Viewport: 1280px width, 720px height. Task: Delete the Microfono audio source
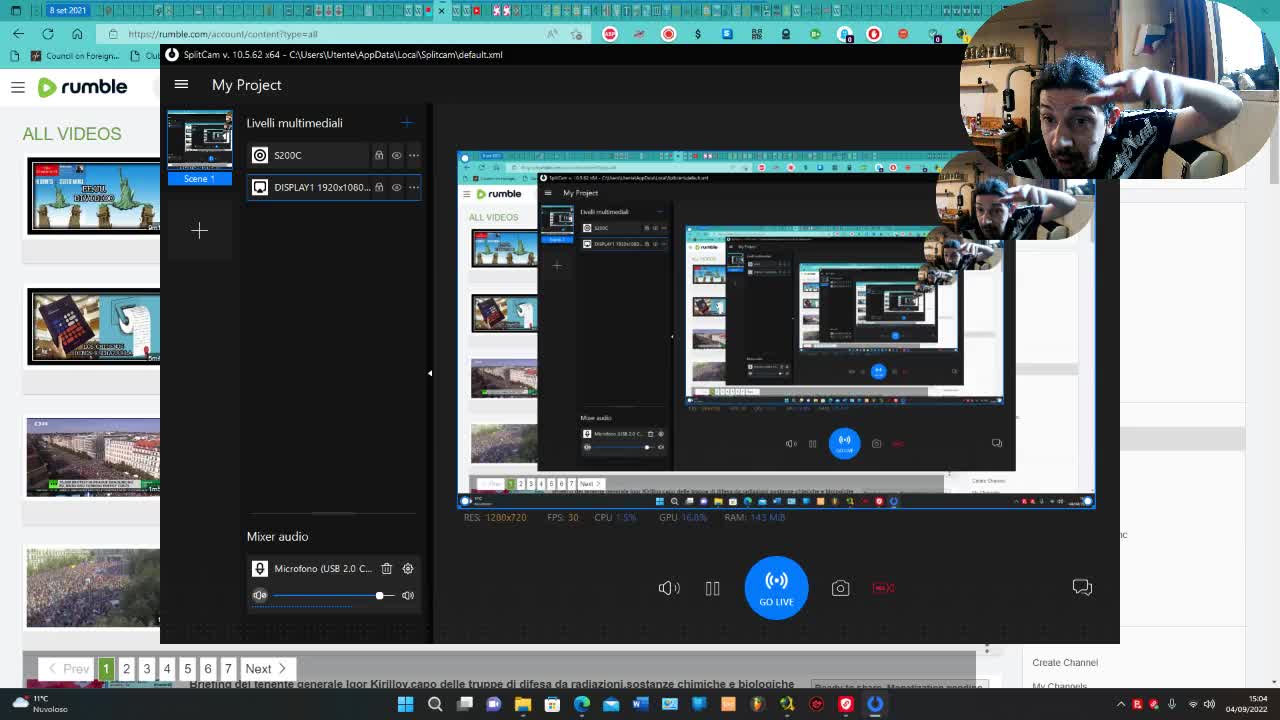coord(386,568)
